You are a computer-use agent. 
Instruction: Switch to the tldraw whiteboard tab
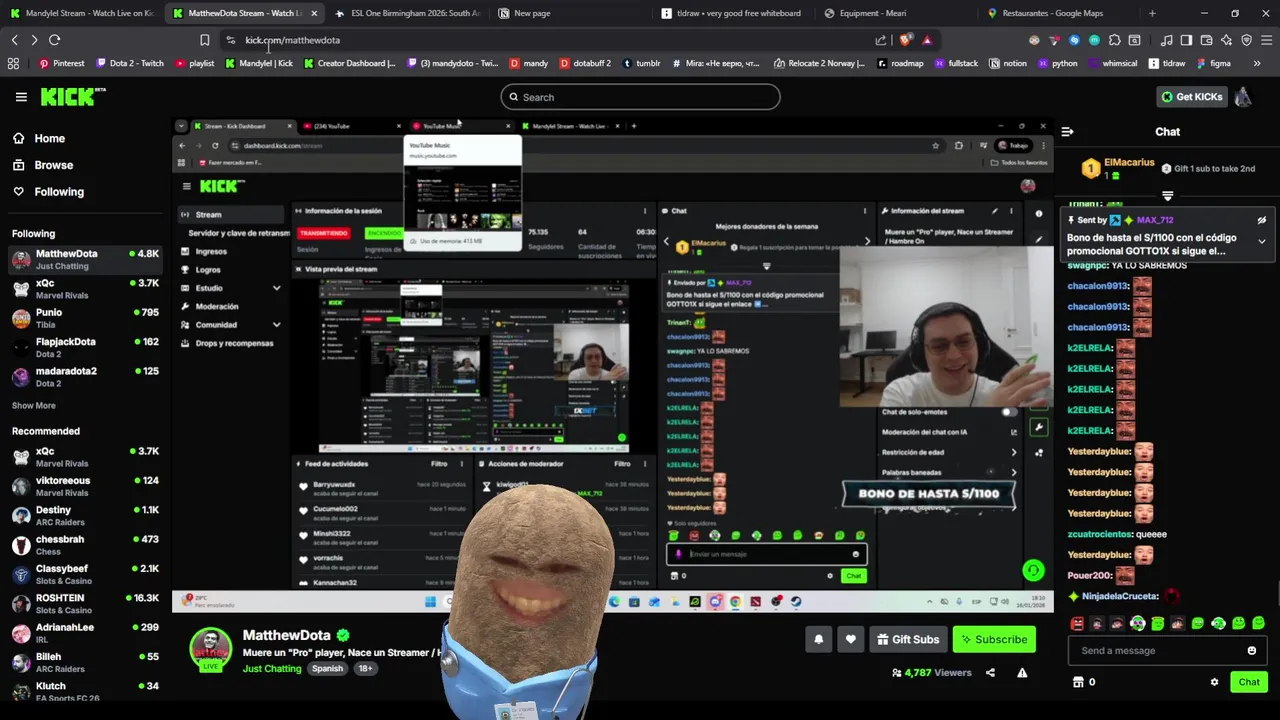coord(733,13)
